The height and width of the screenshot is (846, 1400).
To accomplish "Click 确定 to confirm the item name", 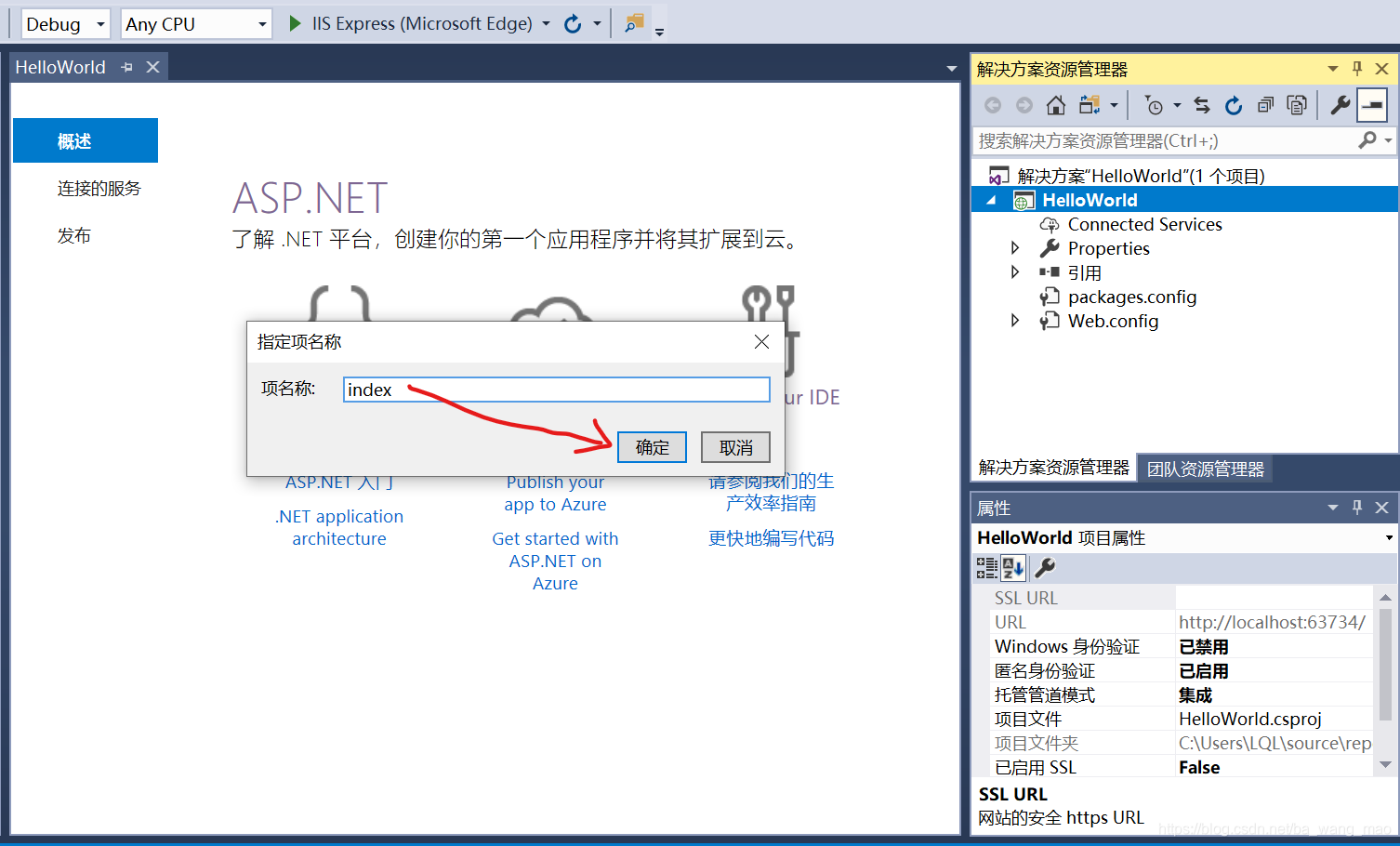I will [652, 447].
